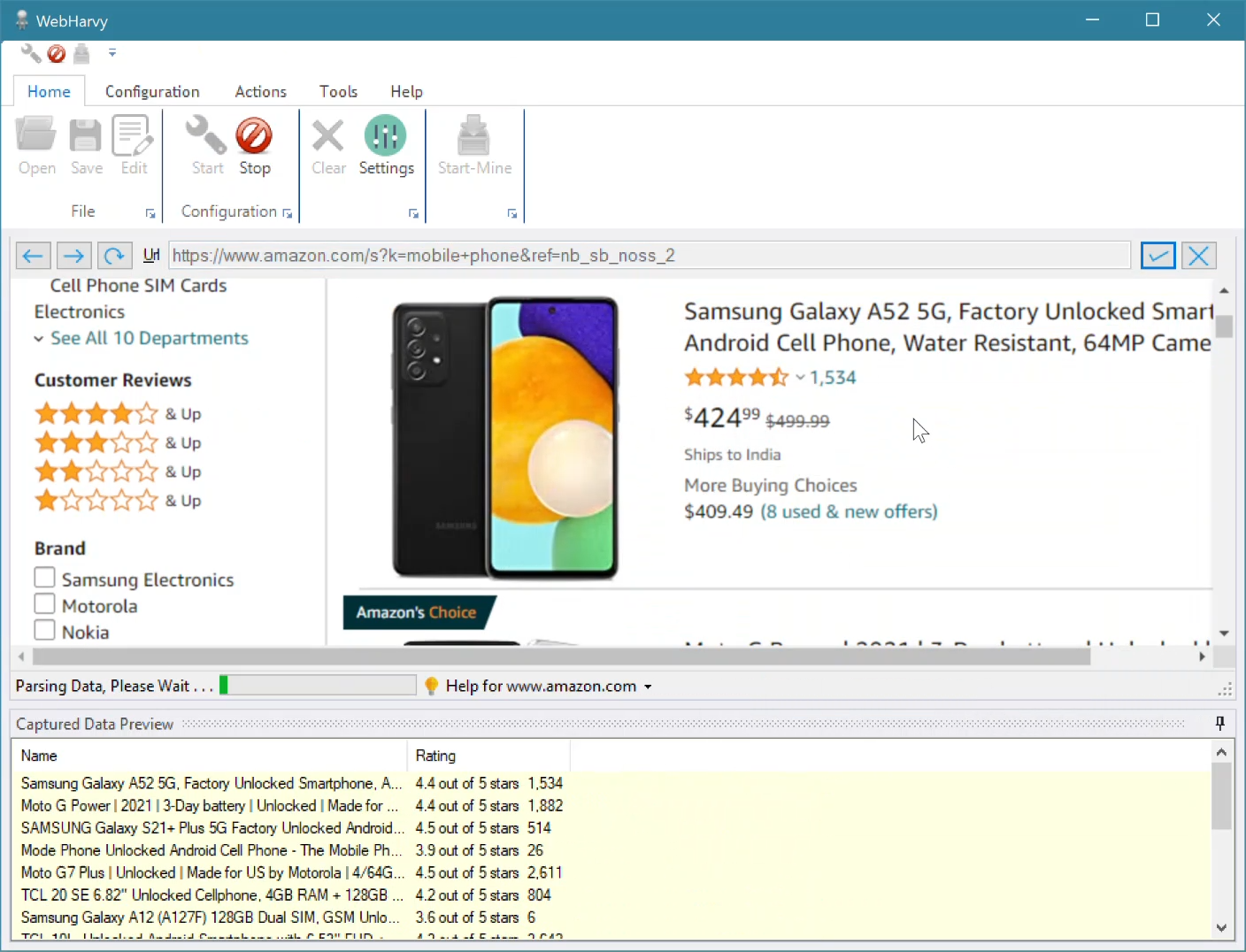Click the WebHarvy app icon in title bar
The width and height of the screenshot is (1246, 952).
(22, 19)
